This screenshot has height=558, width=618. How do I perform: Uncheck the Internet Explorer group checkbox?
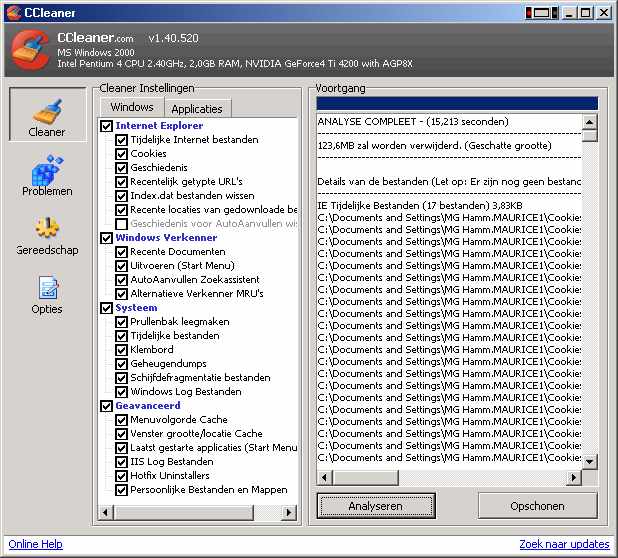(x=106, y=126)
